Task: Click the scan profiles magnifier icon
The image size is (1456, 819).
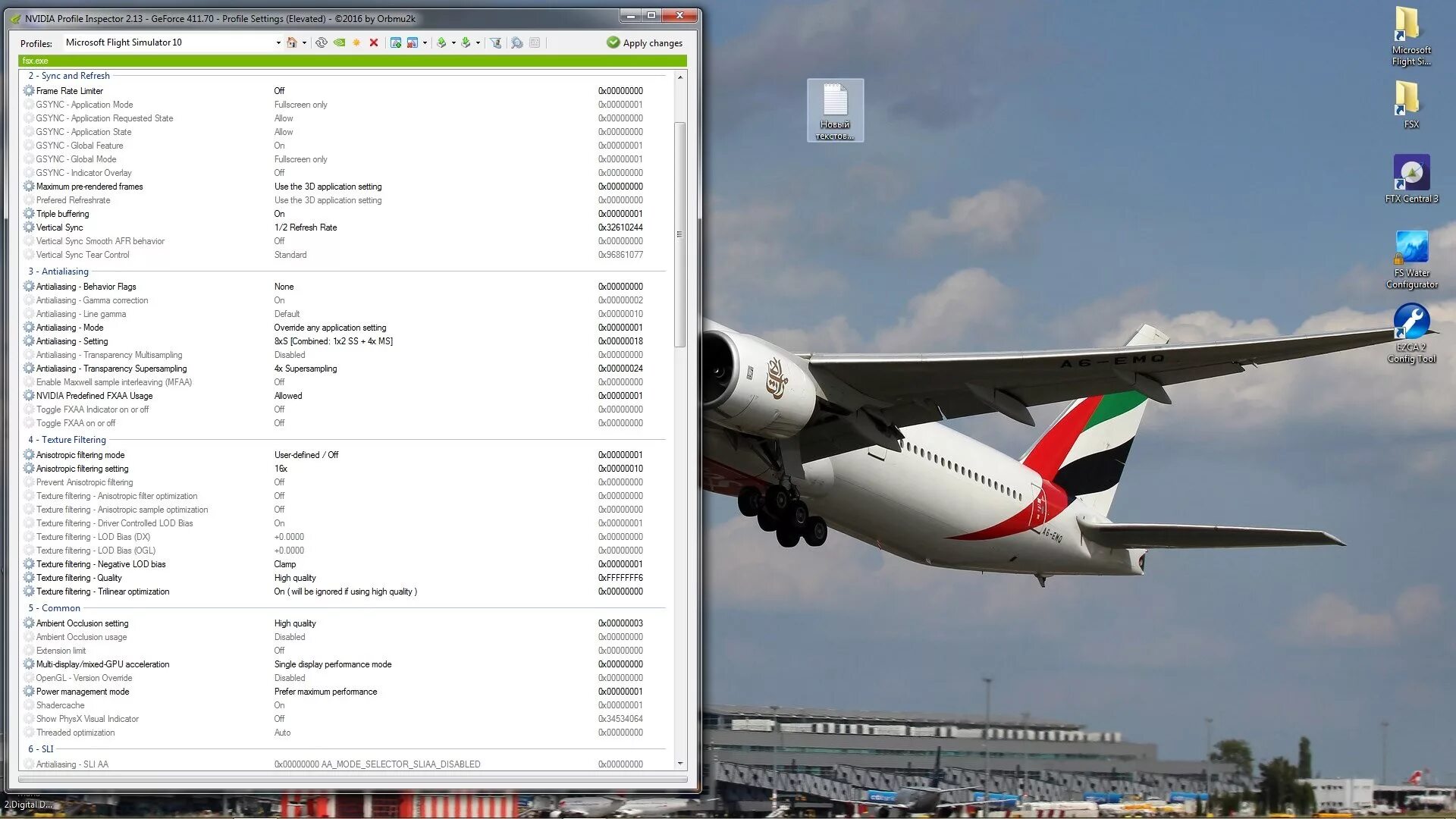Action: 517,43
